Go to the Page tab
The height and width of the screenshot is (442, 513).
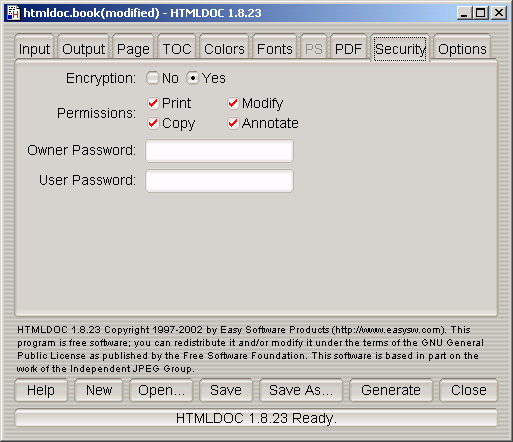133,48
